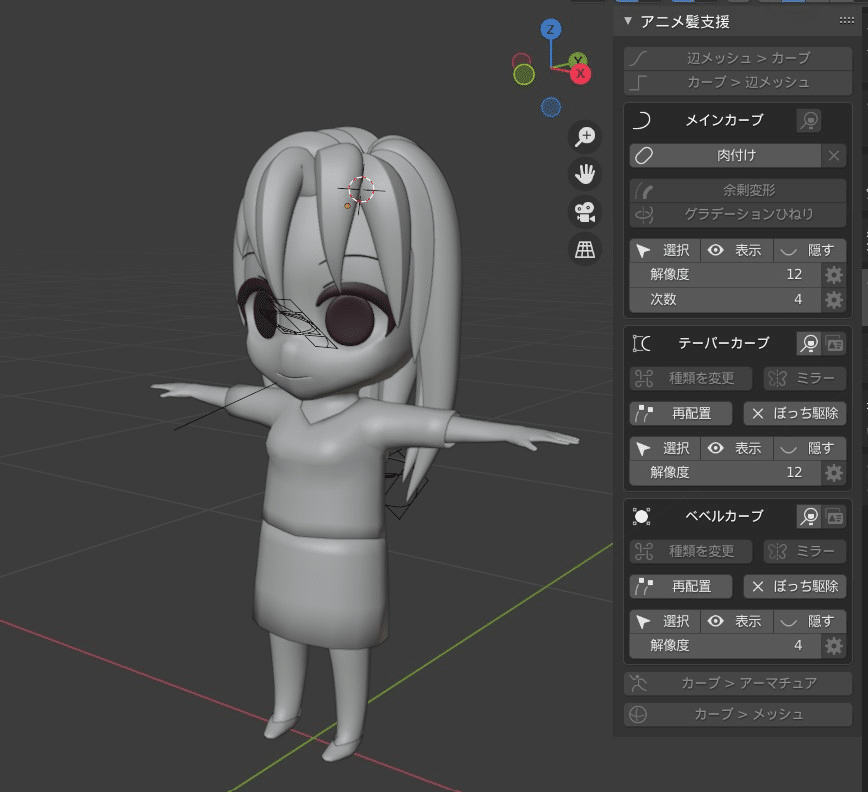Viewport: 868px width, 792px height.
Task: Adjust メインカーブ 解像度 value 12
Action: pos(725,275)
